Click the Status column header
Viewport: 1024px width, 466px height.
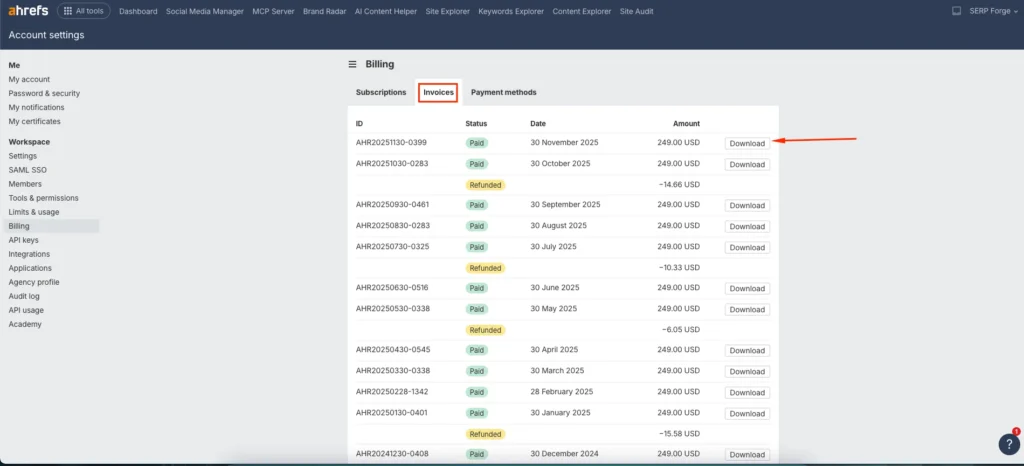[x=476, y=123]
